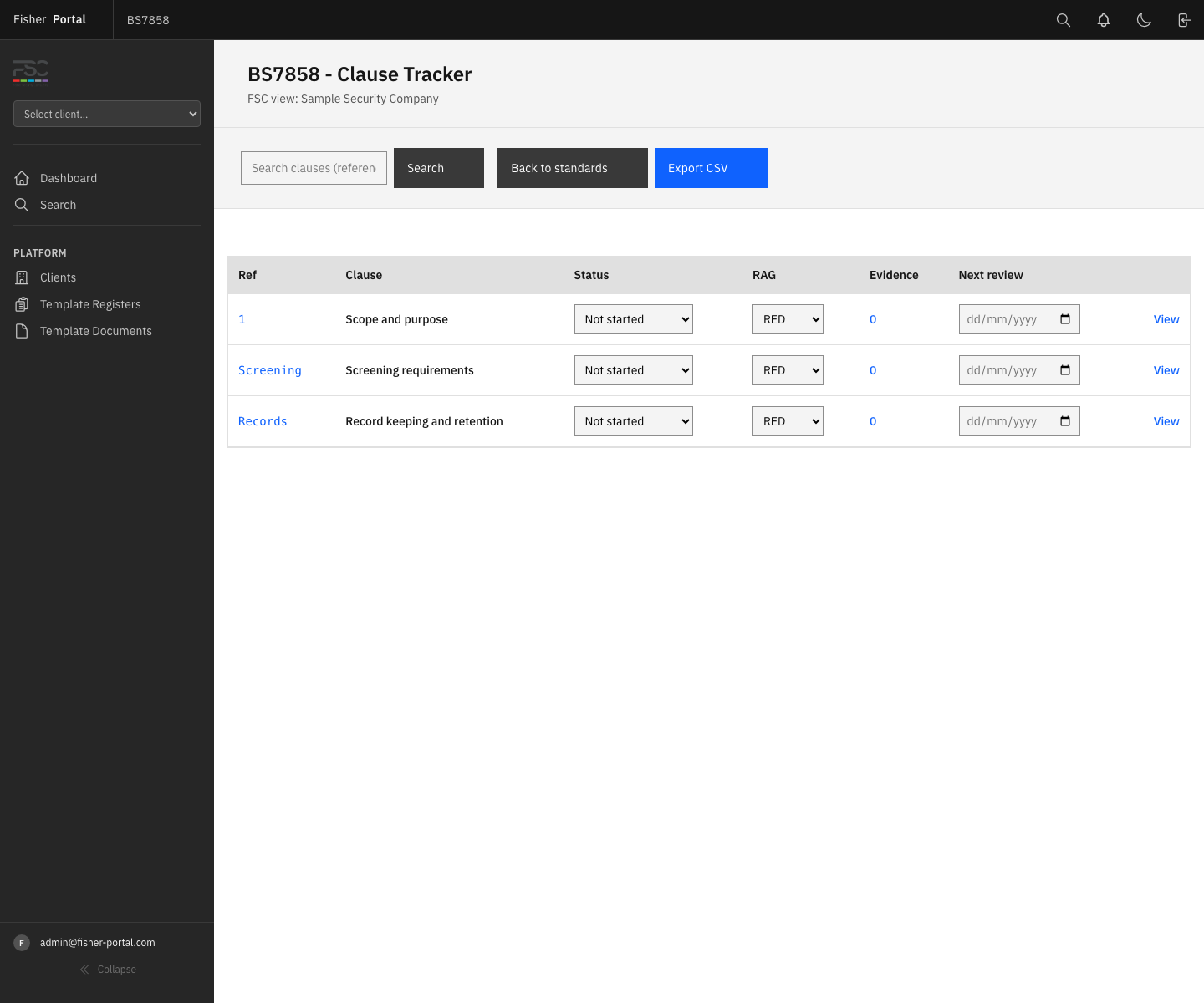Open Clients via its sidebar icon
The width and height of the screenshot is (1204, 1003).
click(22, 277)
